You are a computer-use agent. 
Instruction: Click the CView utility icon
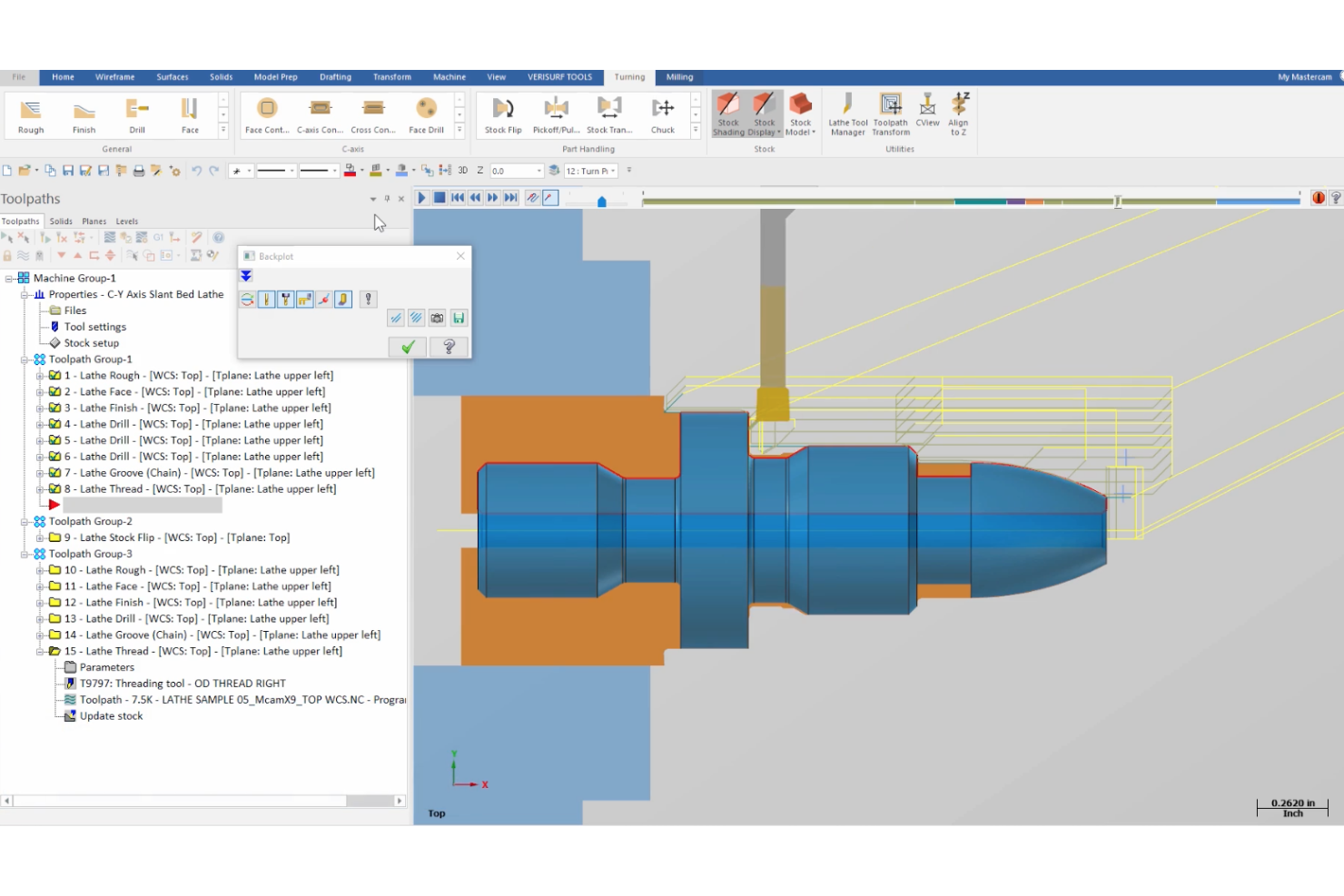(x=927, y=111)
